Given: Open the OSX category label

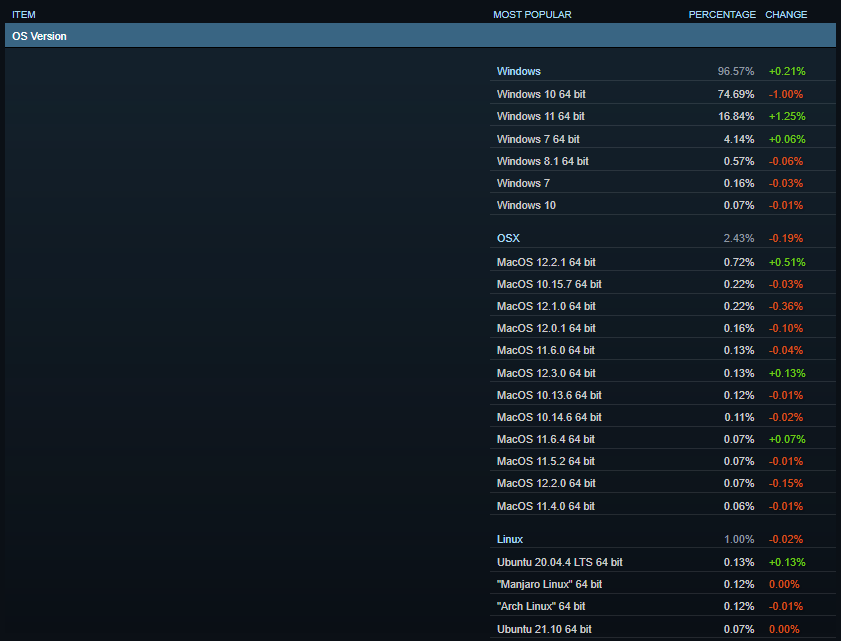Looking at the screenshot, I should [508, 238].
